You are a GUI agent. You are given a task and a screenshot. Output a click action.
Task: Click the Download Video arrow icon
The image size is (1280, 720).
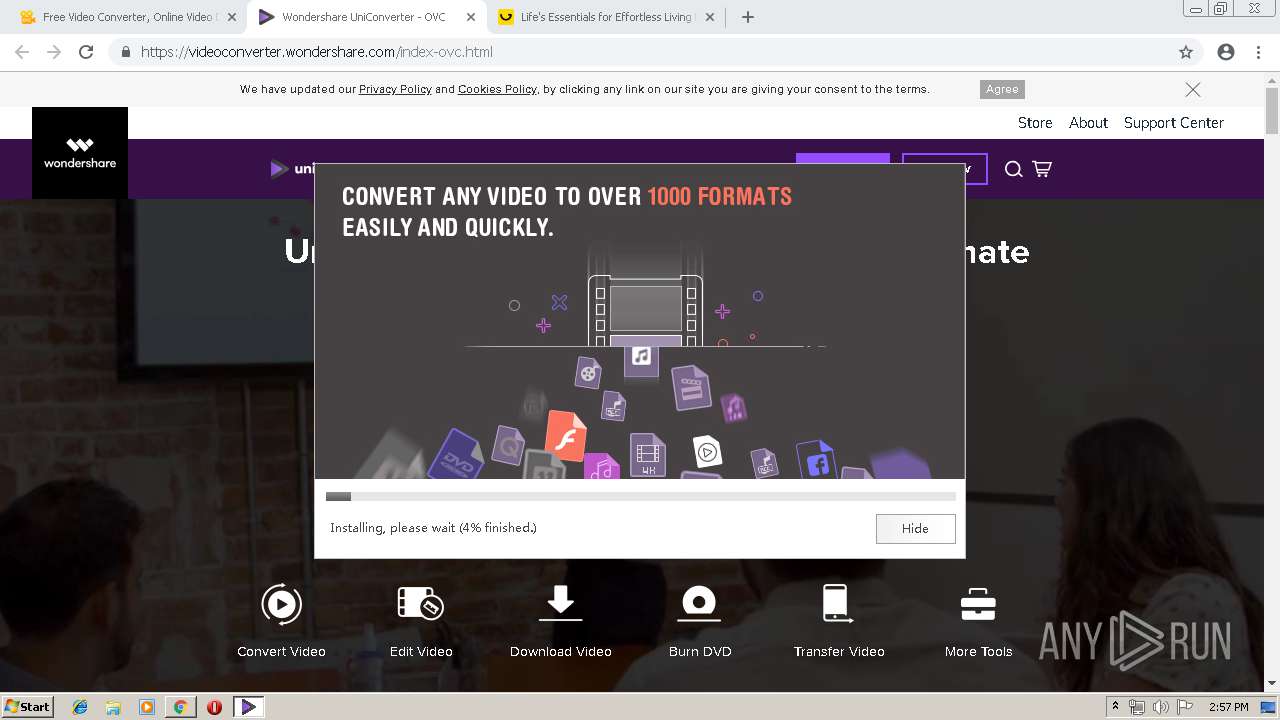[560, 603]
